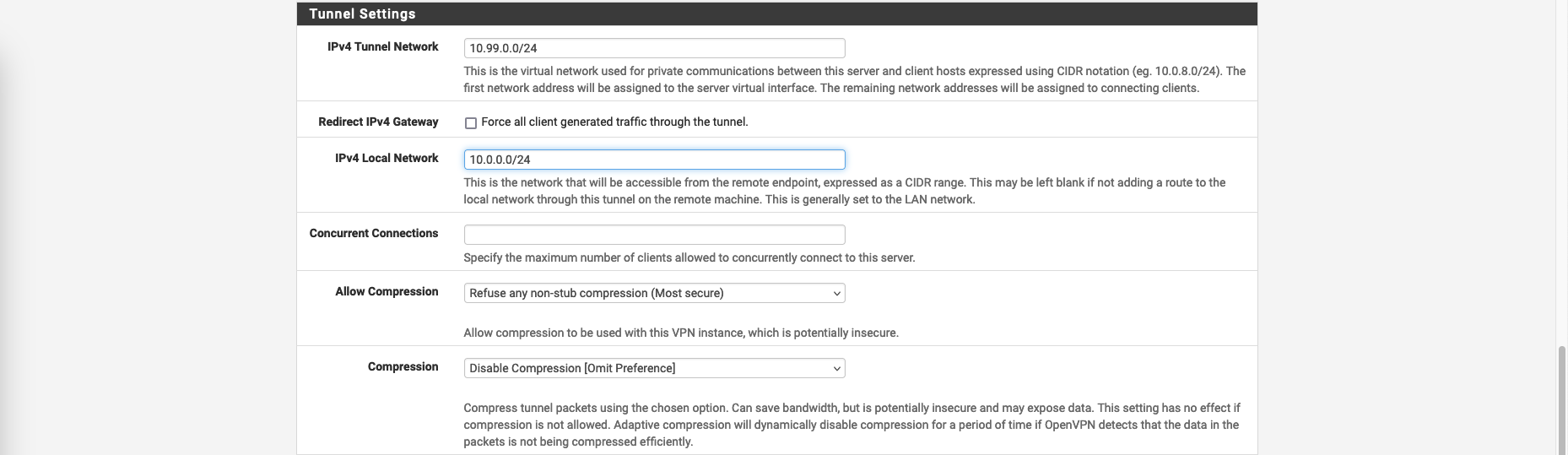Click the 'Concurrent Connections' field label
Screen dimensions: 1568x455
[374, 234]
